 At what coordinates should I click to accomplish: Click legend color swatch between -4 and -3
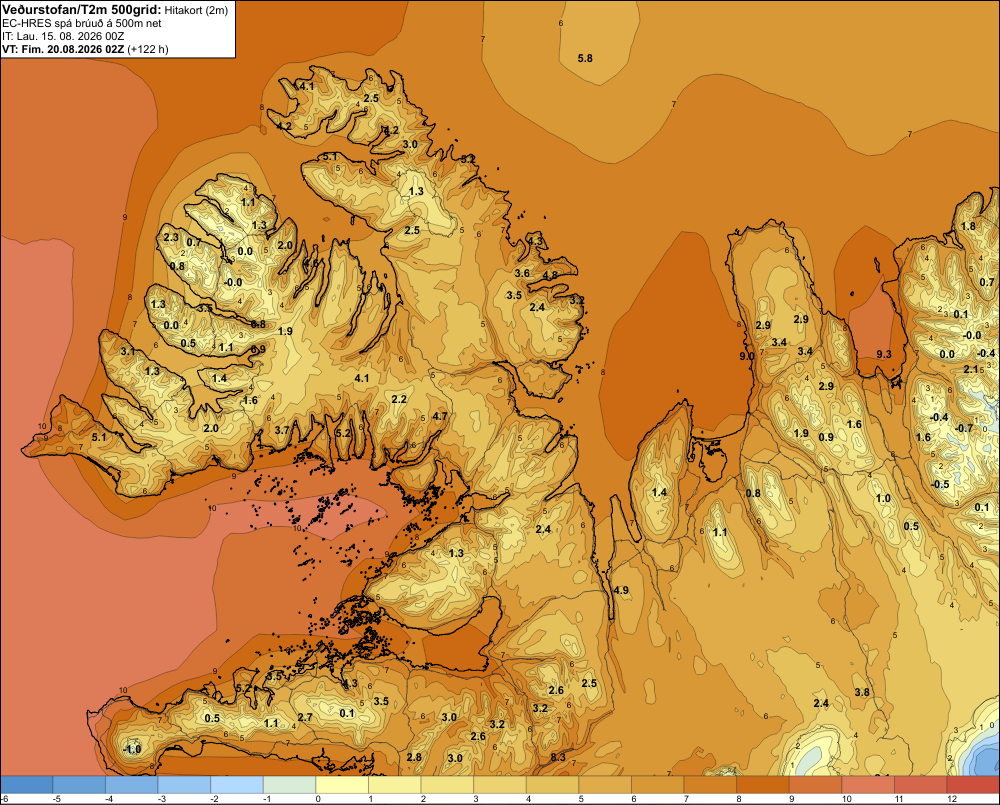pos(131,784)
